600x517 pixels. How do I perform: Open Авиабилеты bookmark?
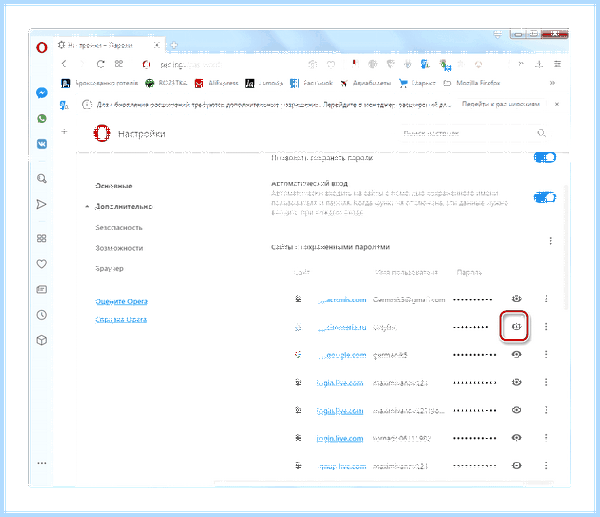(x=365, y=83)
